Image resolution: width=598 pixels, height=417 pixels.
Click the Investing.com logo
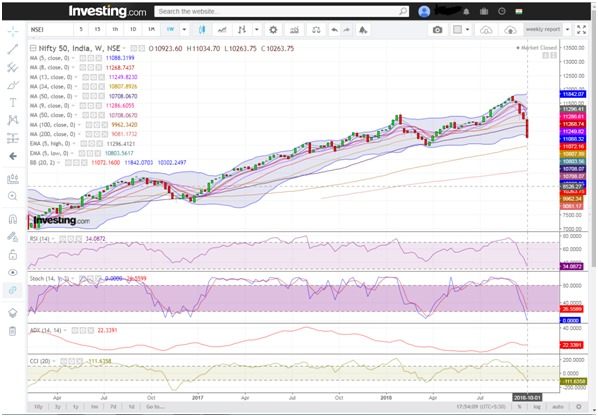[107, 11]
